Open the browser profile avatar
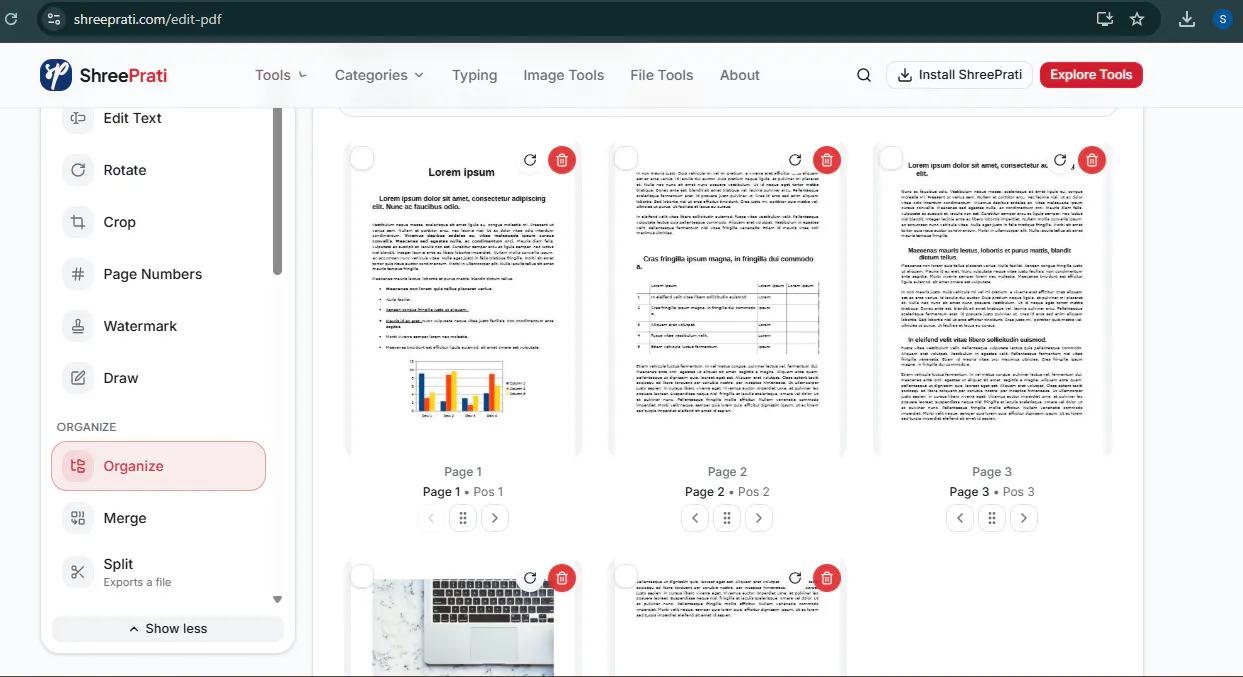 click(x=1223, y=19)
